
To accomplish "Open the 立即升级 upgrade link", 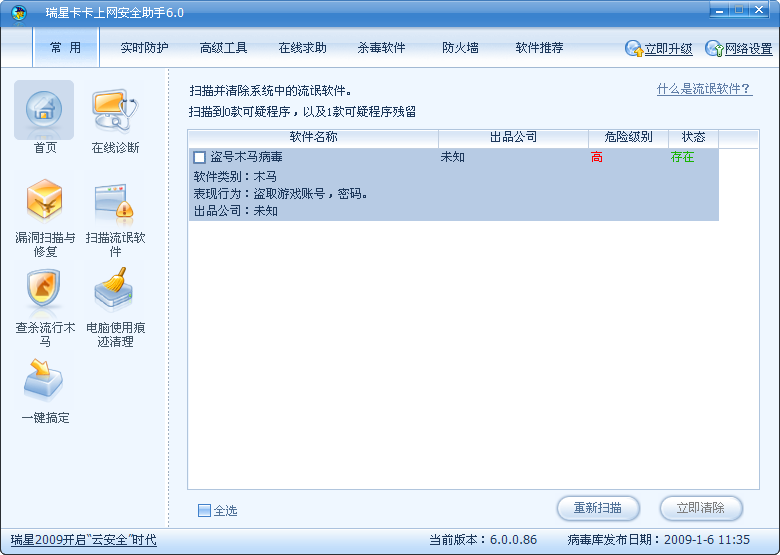I will click(x=668, y=49).
